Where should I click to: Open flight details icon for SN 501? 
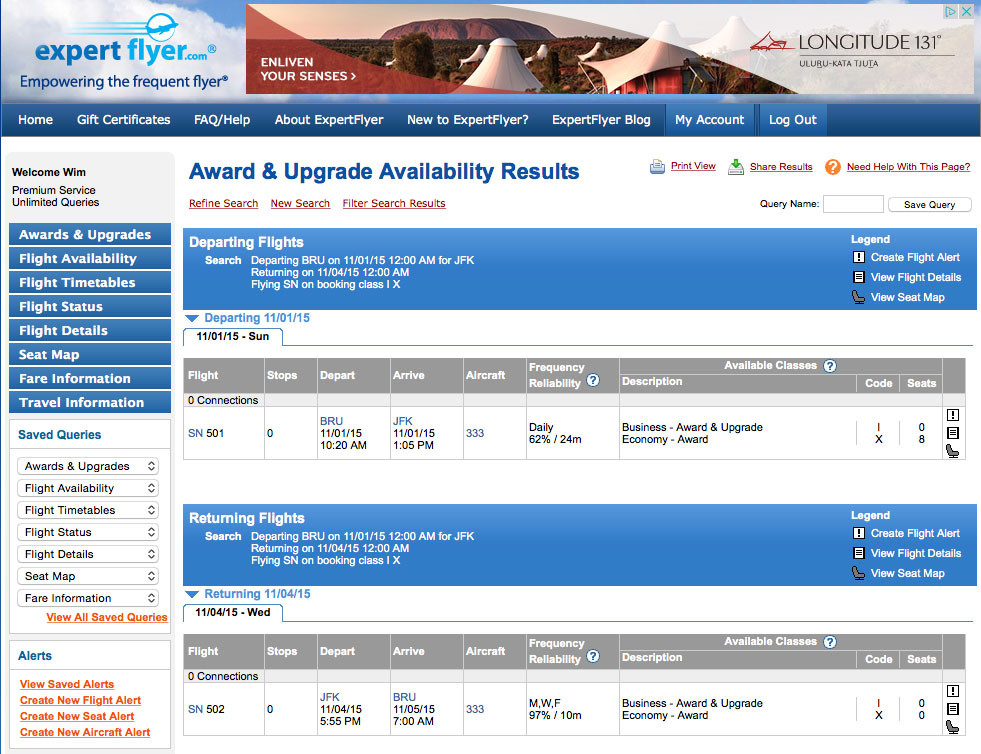click(x=953, y=433)
